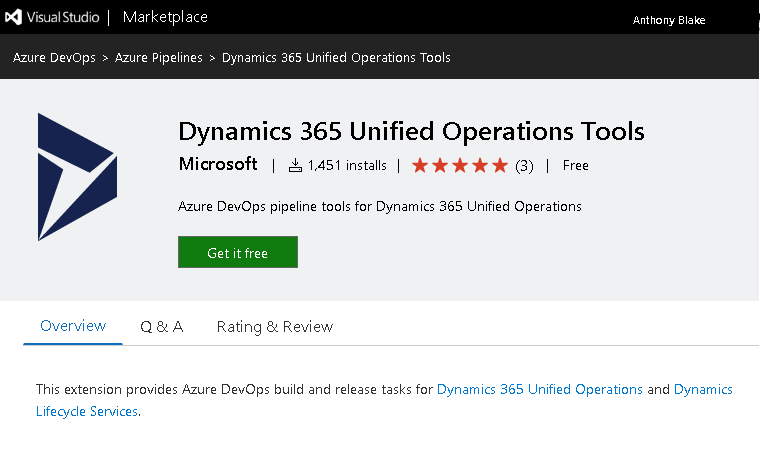760x460 pixels.
Task: Click the five-star rating stars
Action: click(x=459, y=165)
